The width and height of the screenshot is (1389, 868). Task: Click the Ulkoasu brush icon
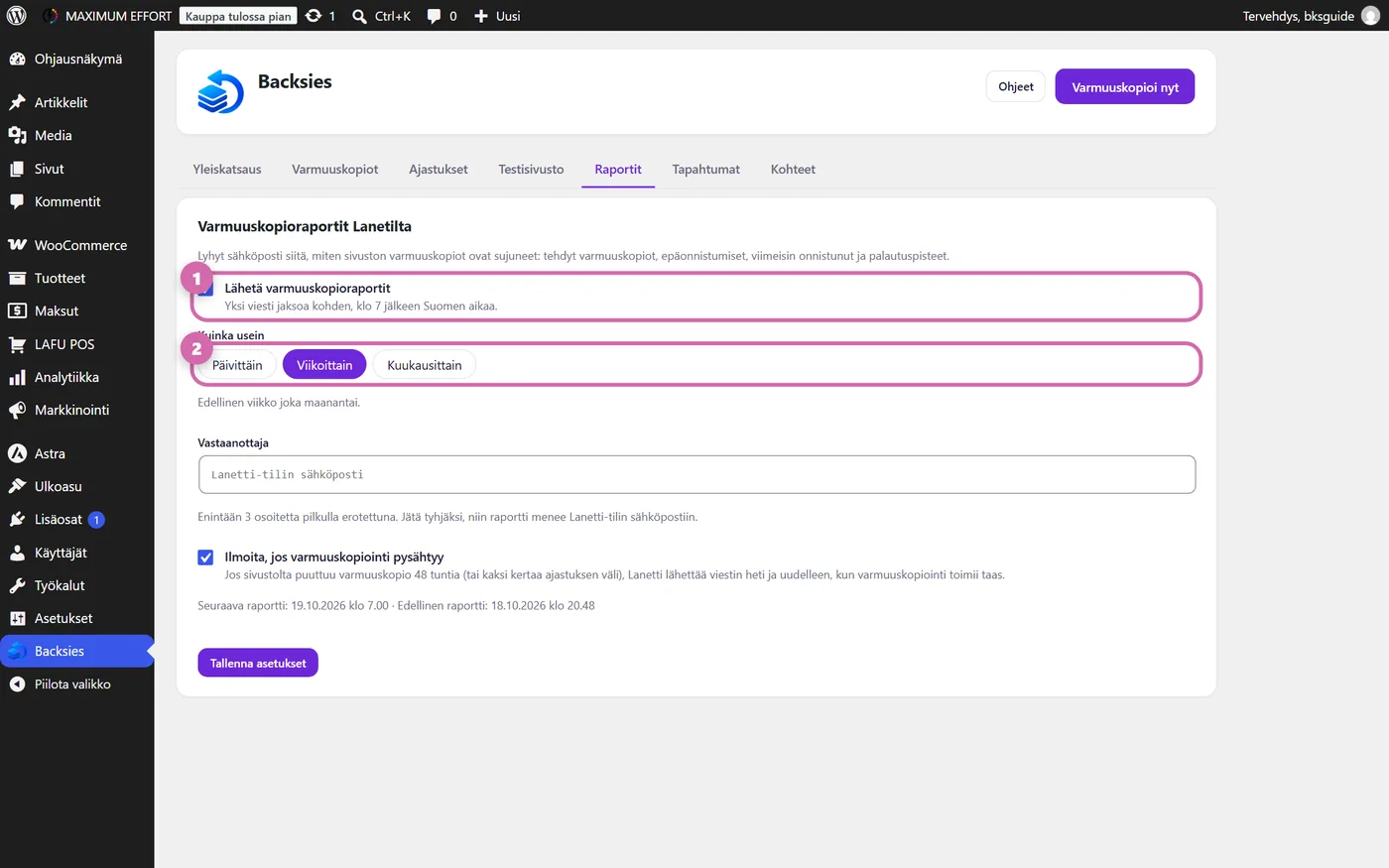tap(17, 487)
